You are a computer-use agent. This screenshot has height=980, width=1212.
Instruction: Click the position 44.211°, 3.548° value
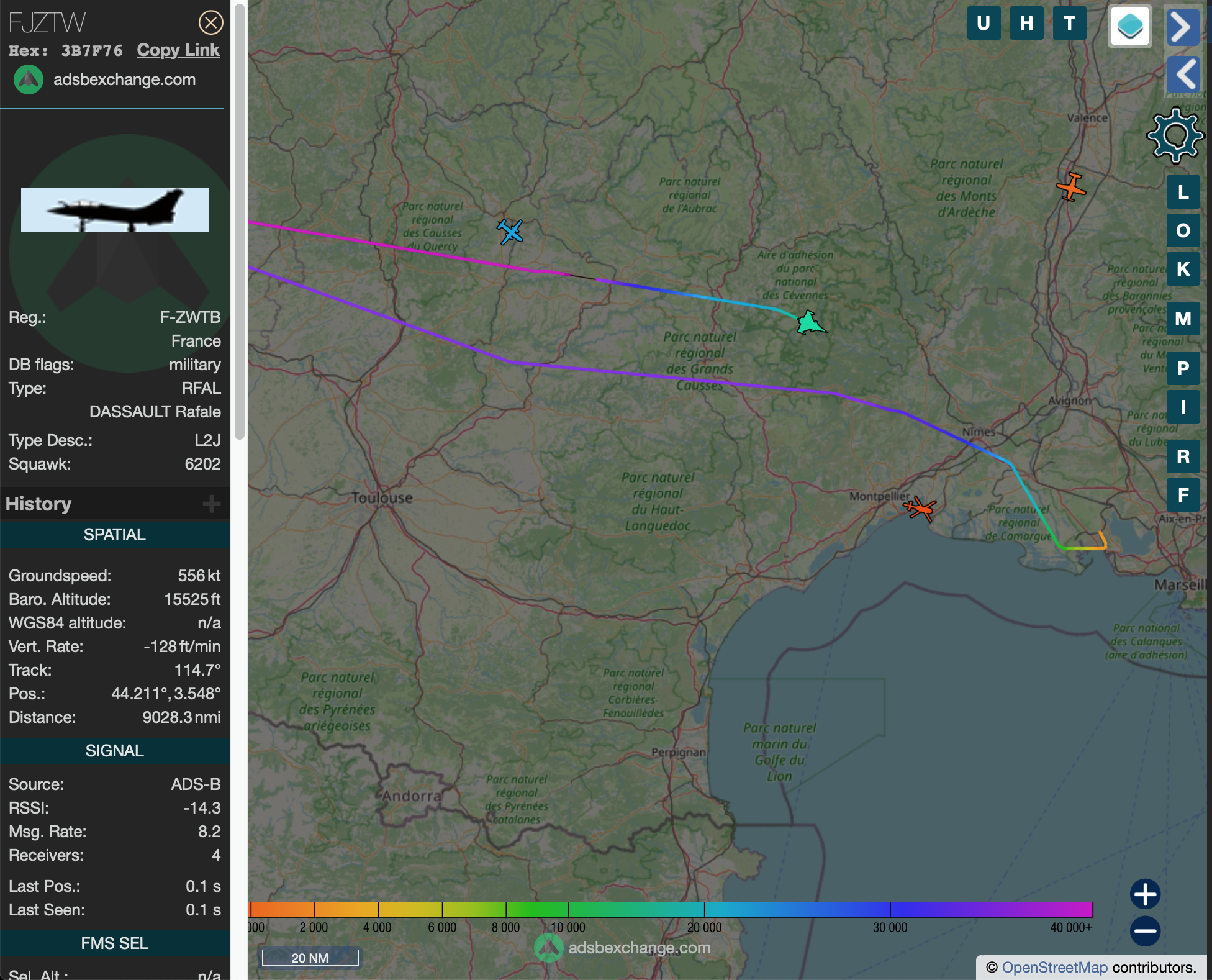pyautogui.click(x=166, y=694)
